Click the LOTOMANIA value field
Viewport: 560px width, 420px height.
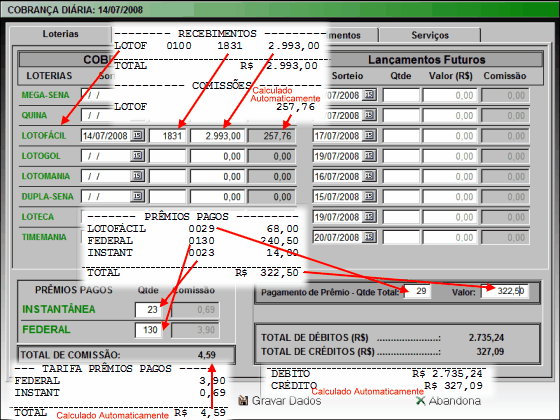(x=218, y=176)
